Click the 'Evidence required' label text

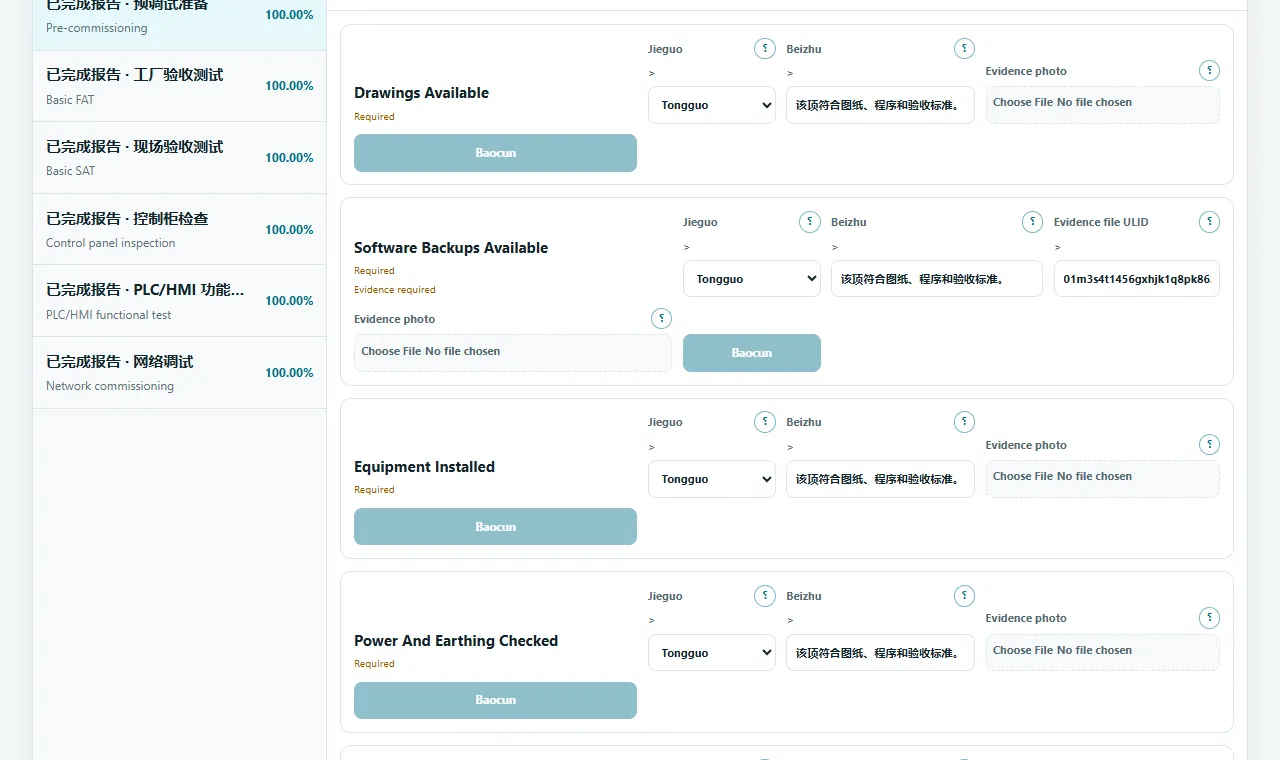coord(395,290)
